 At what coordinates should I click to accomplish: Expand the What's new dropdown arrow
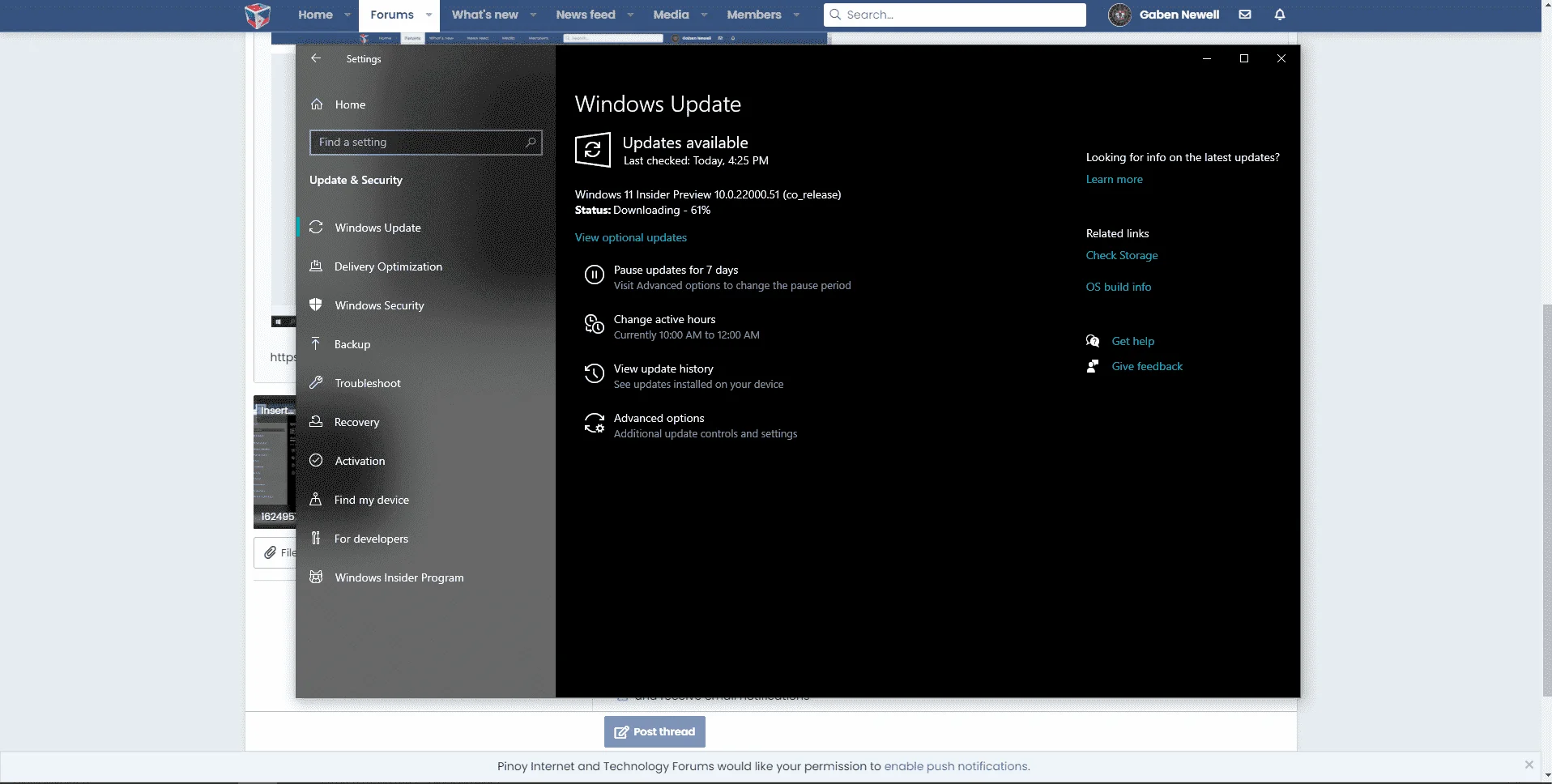(533, 15)
